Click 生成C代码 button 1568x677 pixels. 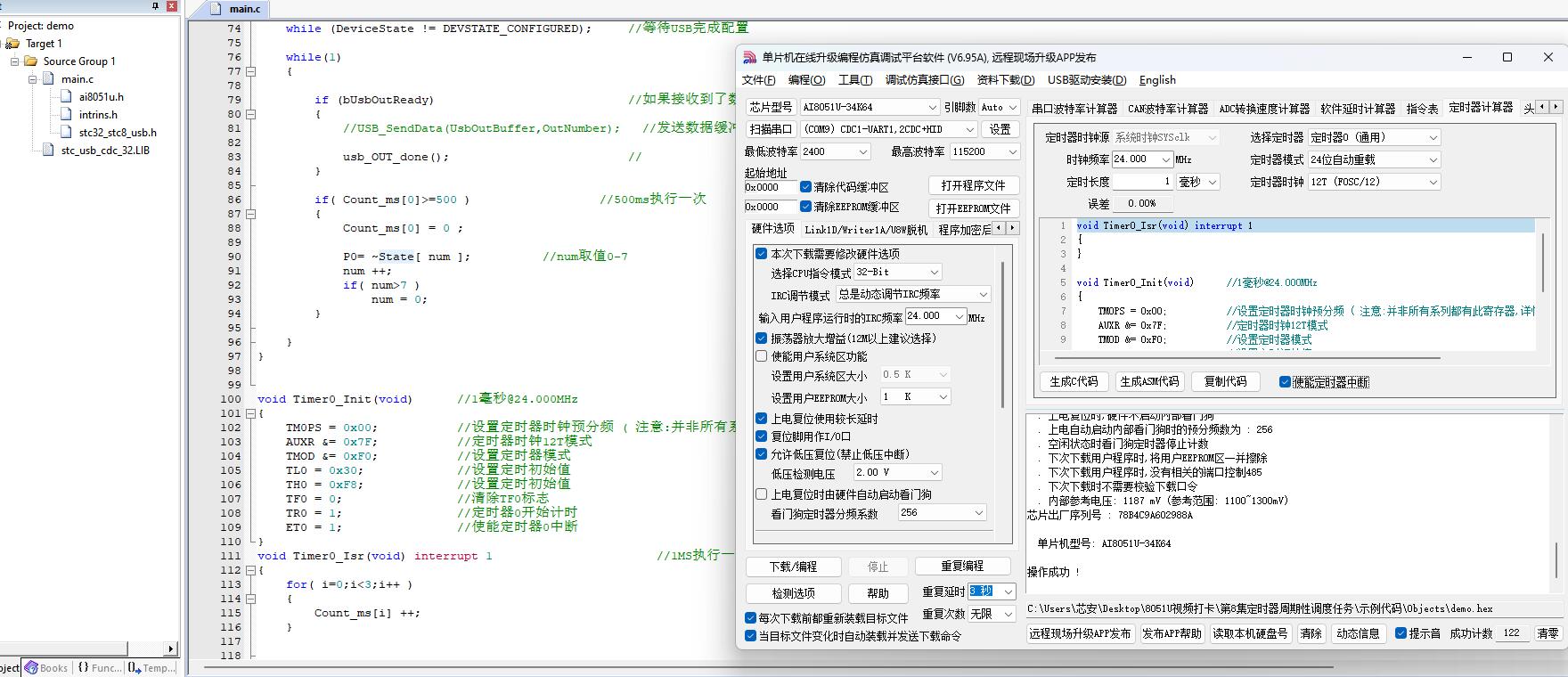(x=1074, y=381)
